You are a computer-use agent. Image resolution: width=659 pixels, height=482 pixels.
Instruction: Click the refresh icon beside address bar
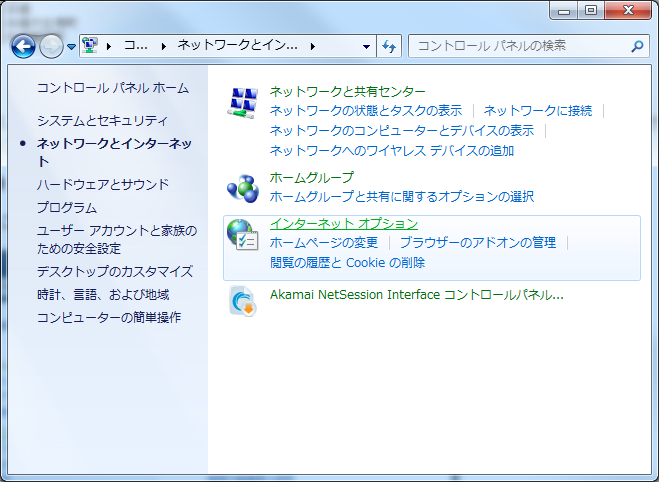[389, 46]
